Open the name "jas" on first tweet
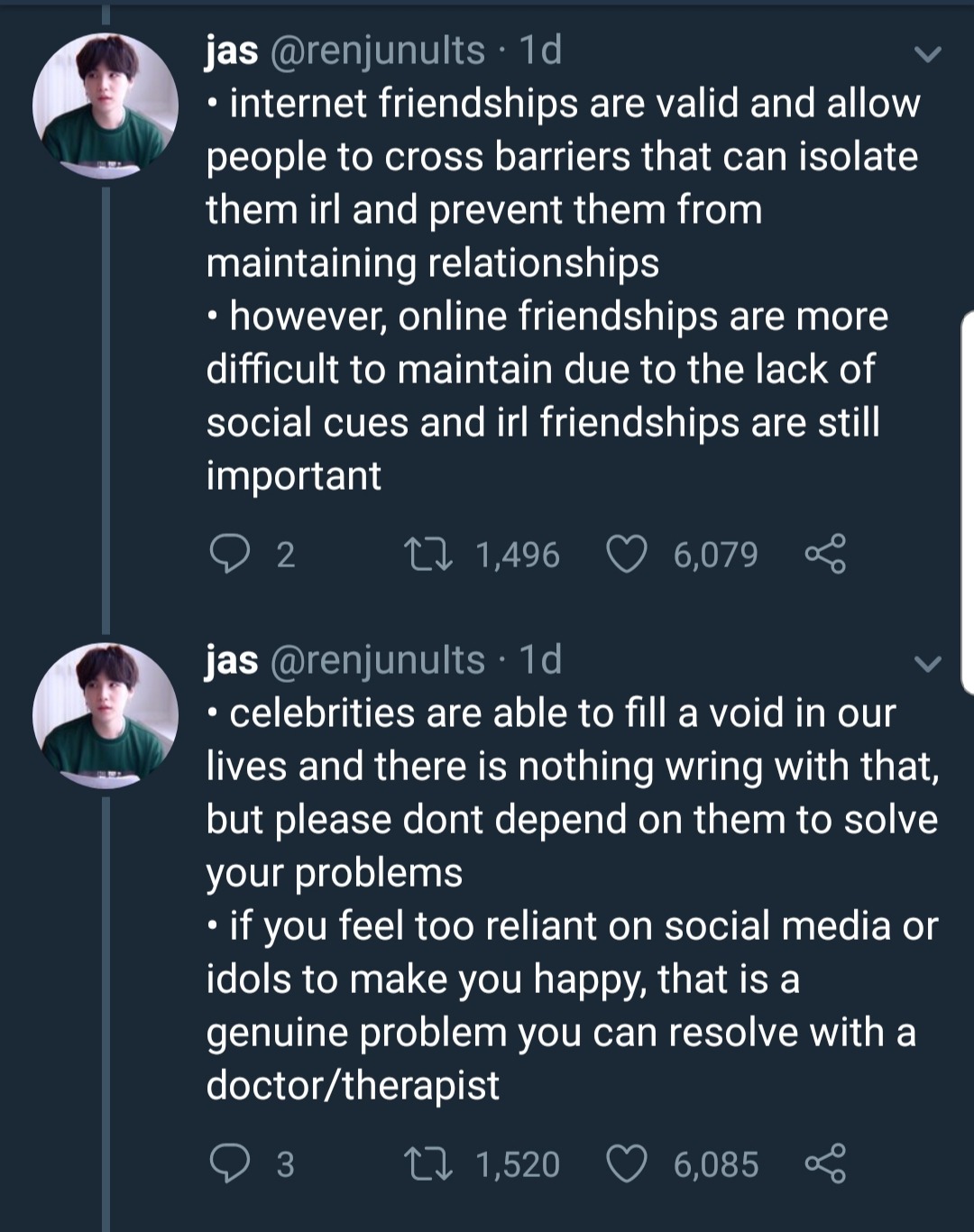 coord(232,51)
